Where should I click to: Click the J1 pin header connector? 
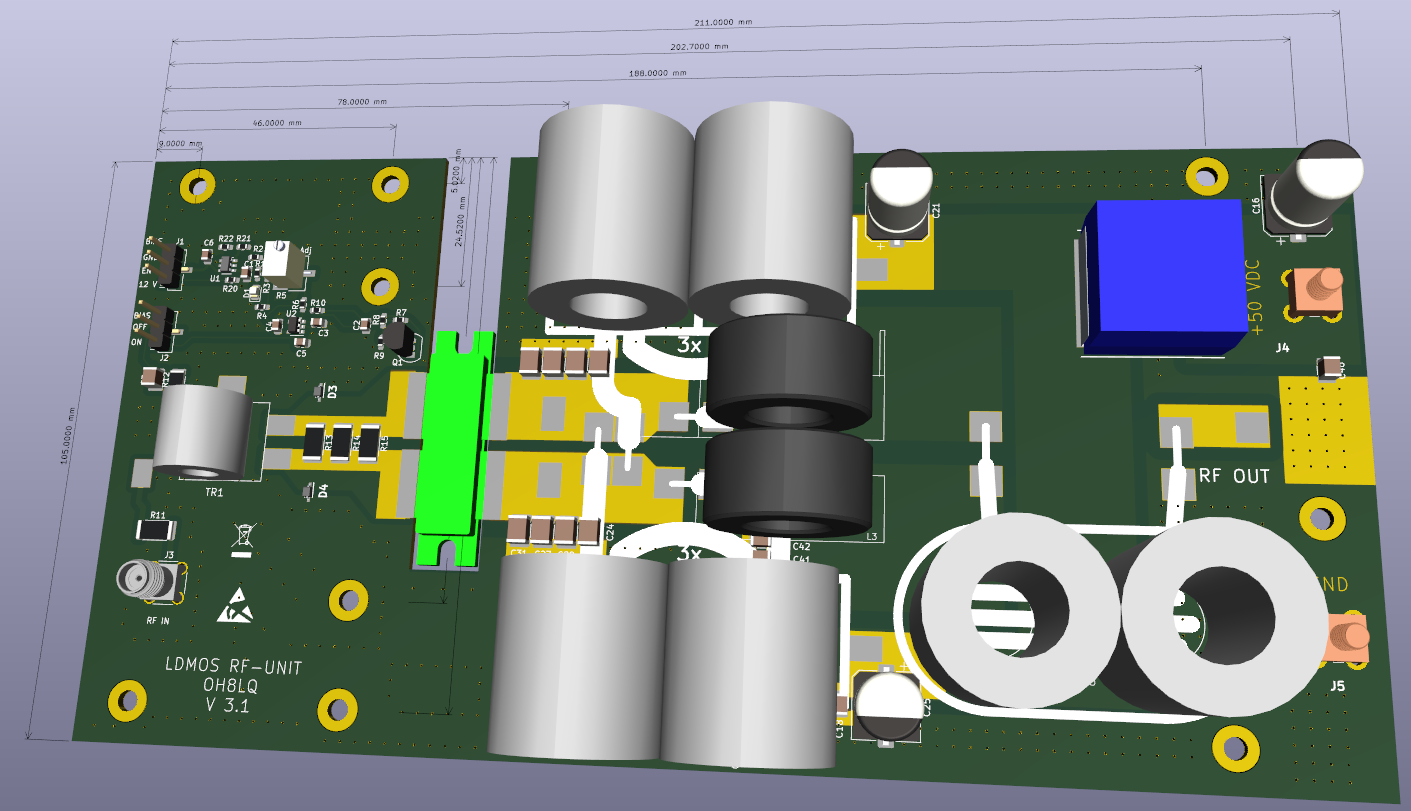tap(165, 264)
